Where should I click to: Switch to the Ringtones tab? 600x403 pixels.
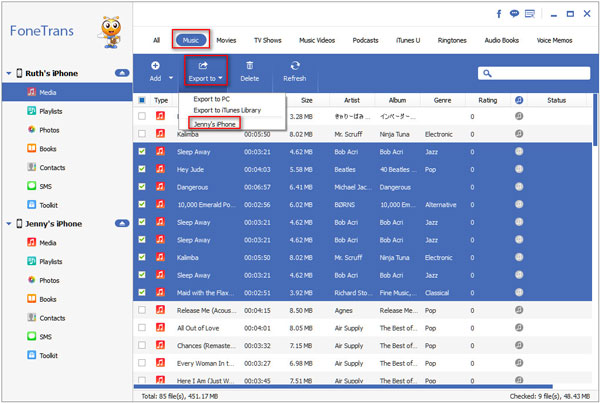tap(452, 40)
